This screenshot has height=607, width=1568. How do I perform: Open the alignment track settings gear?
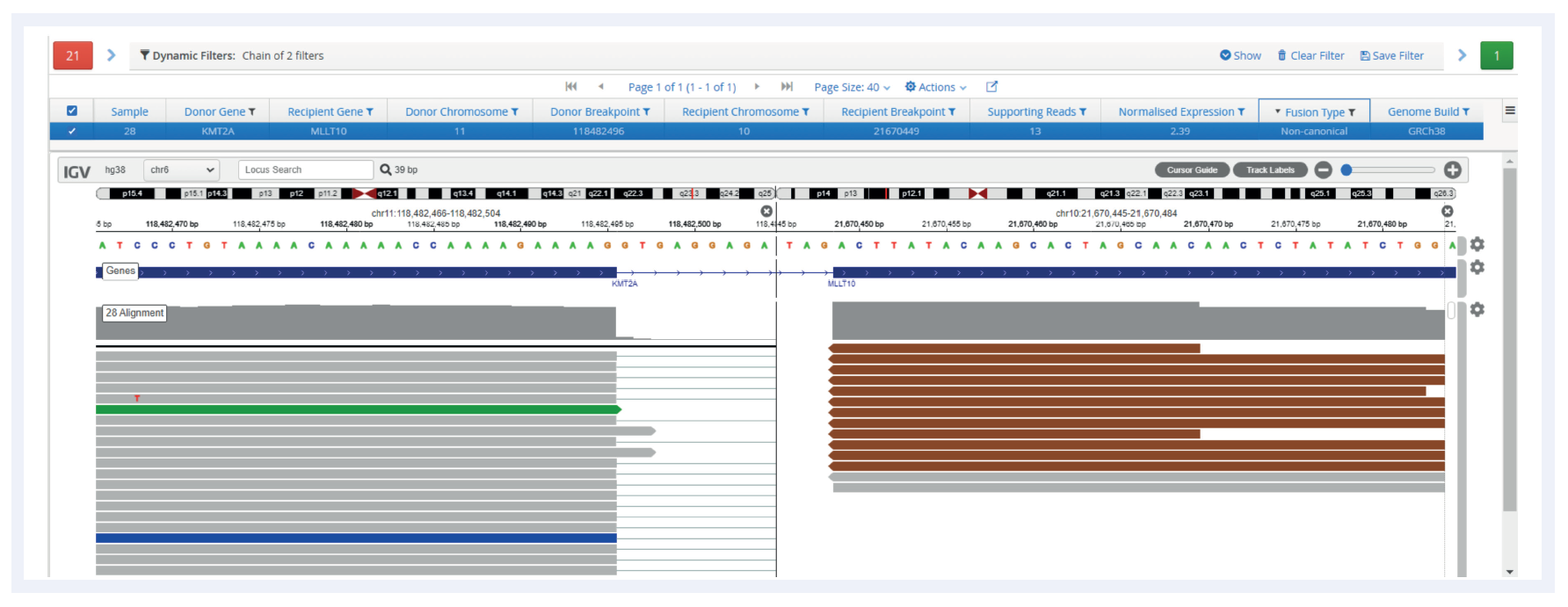point(1477,309)
